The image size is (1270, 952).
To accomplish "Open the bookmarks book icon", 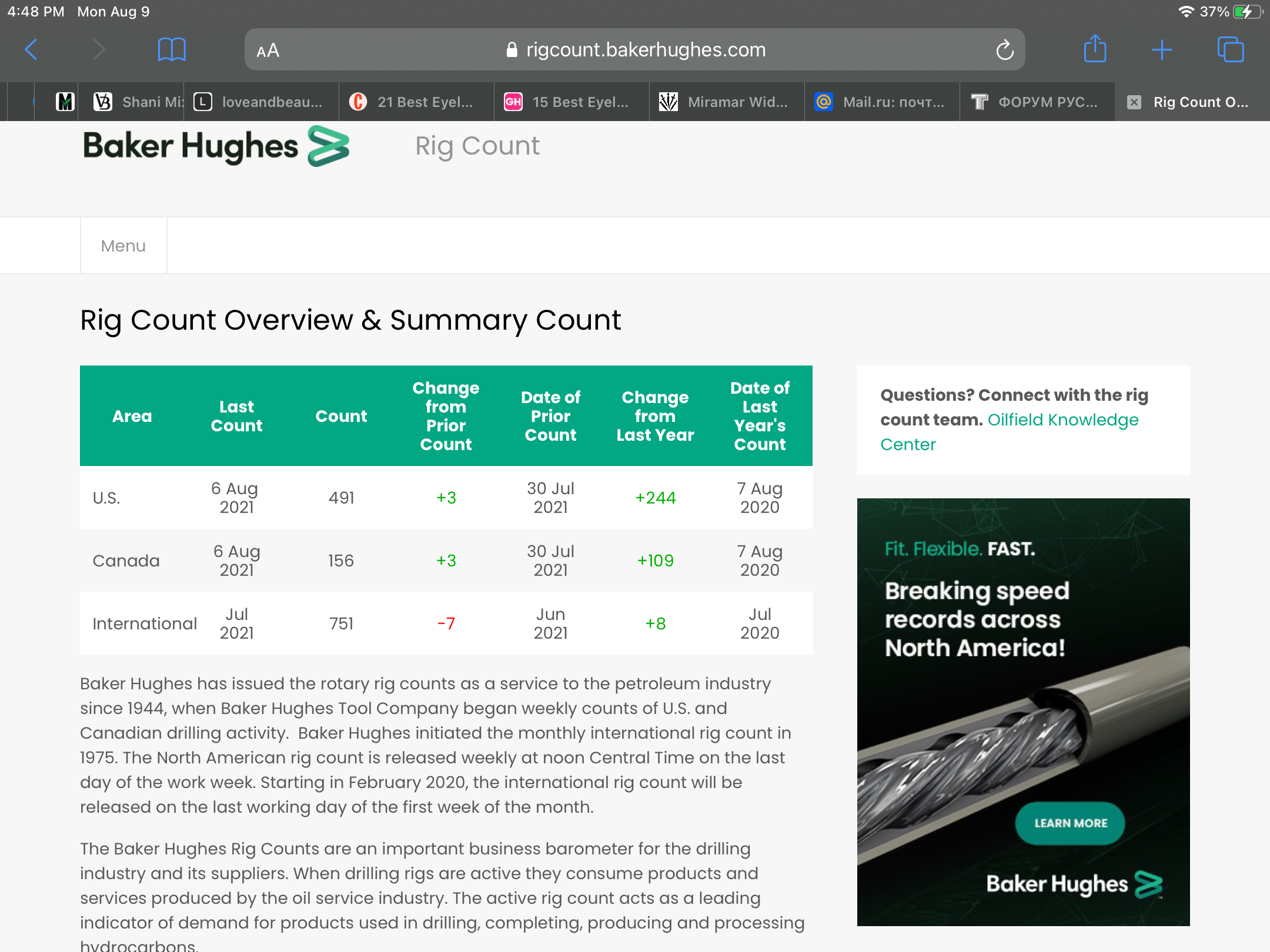I will click(x=172, y=50).
